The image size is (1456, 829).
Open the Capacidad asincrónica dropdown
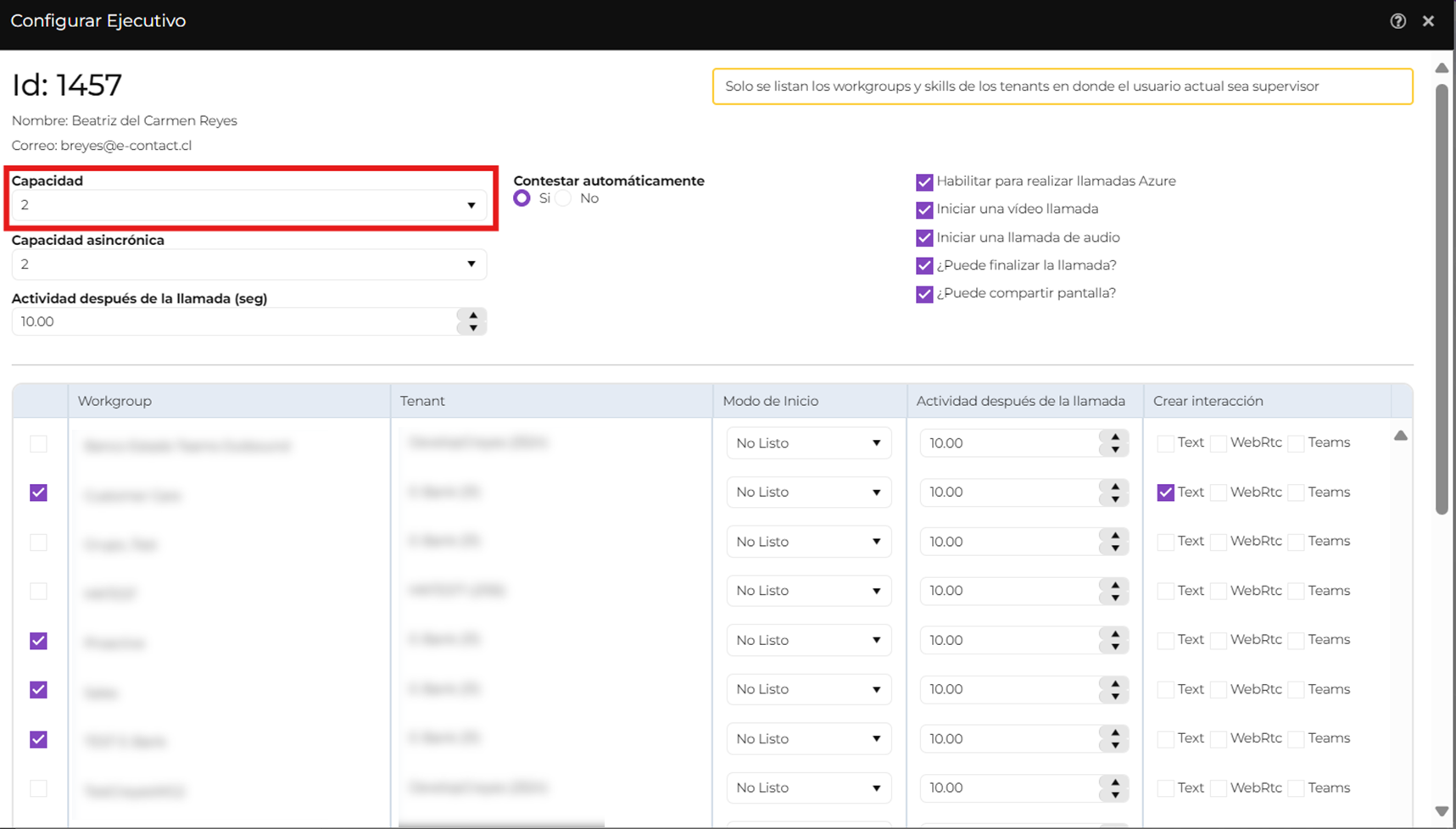click(x=249, y=264)
